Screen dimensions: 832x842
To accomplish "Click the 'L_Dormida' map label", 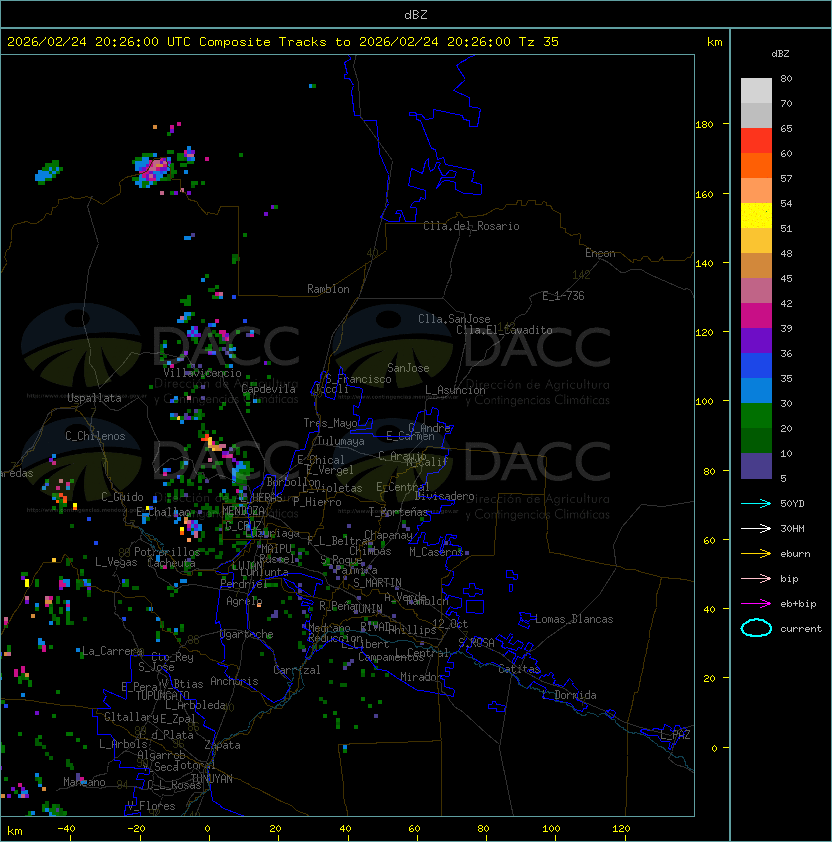I will [x=569, y=695].
